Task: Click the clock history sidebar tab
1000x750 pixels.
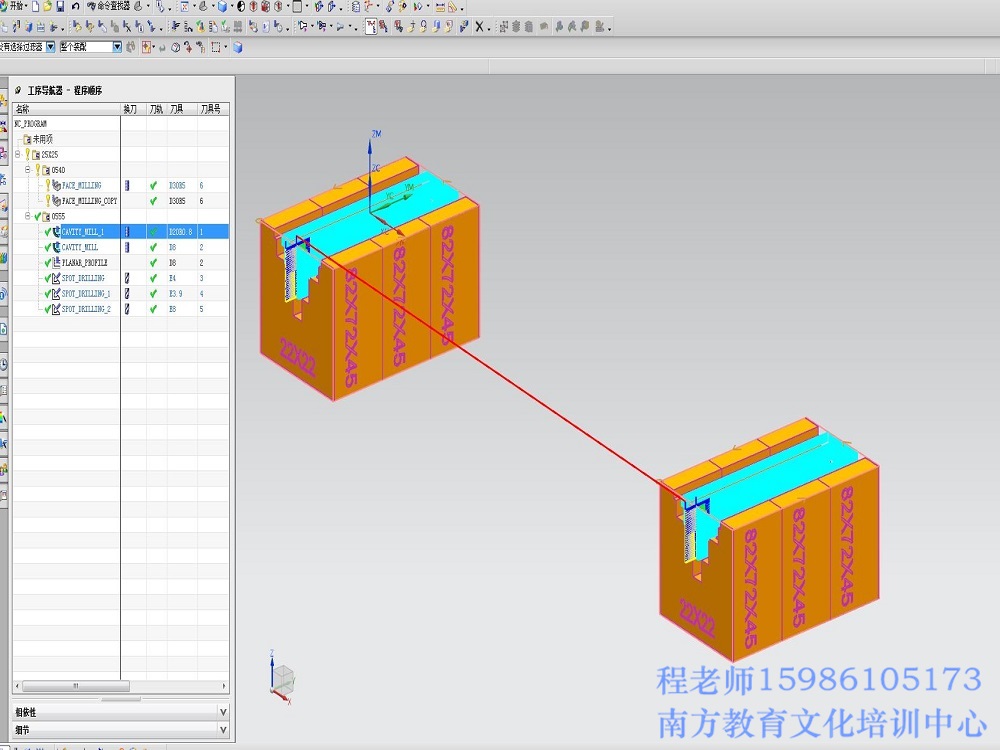Action: (x=3, y=364)
